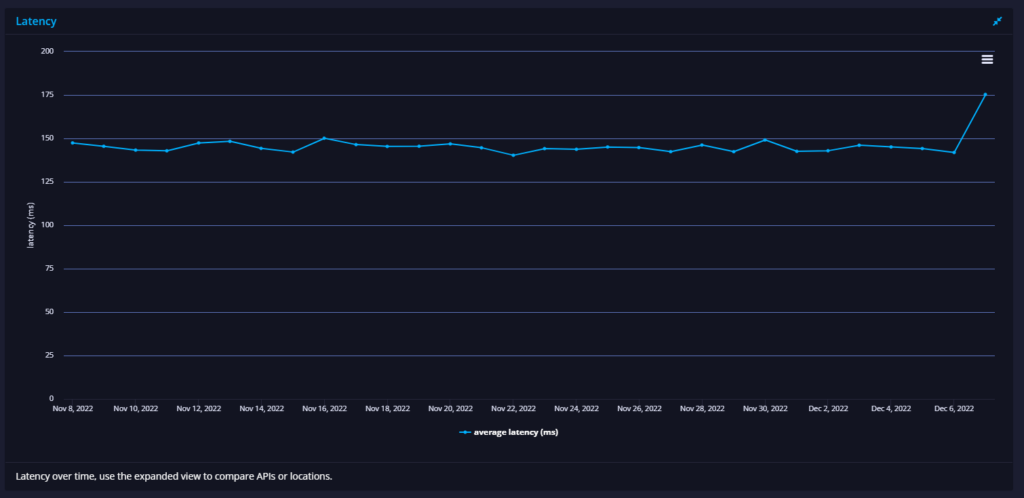Screen dimensions: 1024x498
Task: Click the Nov 16, 2022 peak data point
Action: coord(324,138)
